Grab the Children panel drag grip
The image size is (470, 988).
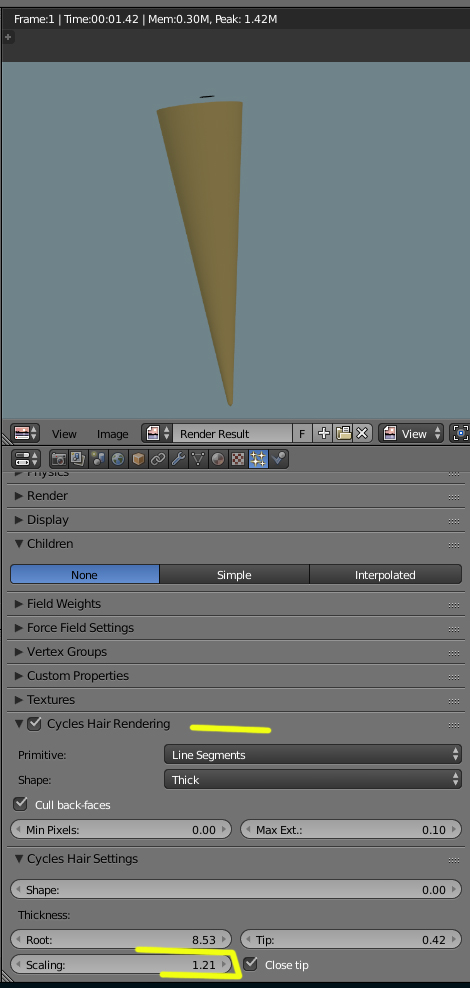pos(454,545)
